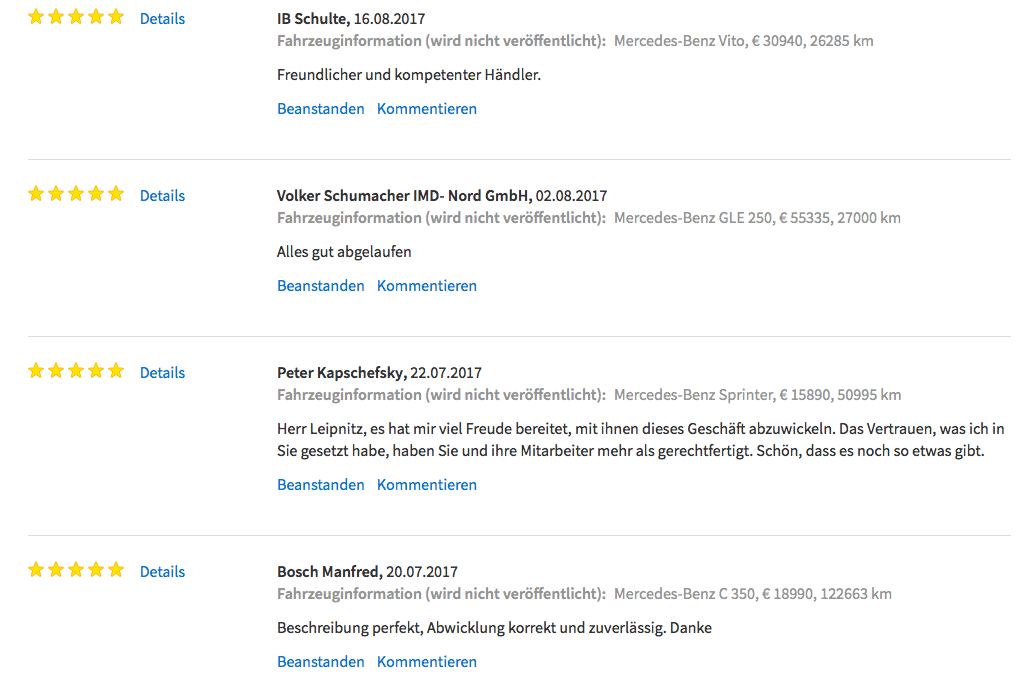This screenshot has height=694, width=1023.
Task: Click fifth star of Bosch Manfred rating
Action: point(116,570)
